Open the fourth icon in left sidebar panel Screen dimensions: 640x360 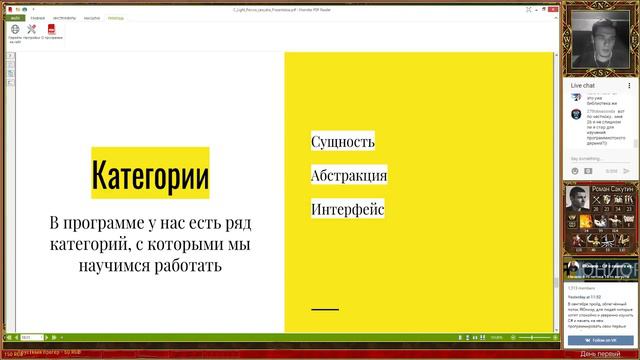coord(11,83)
